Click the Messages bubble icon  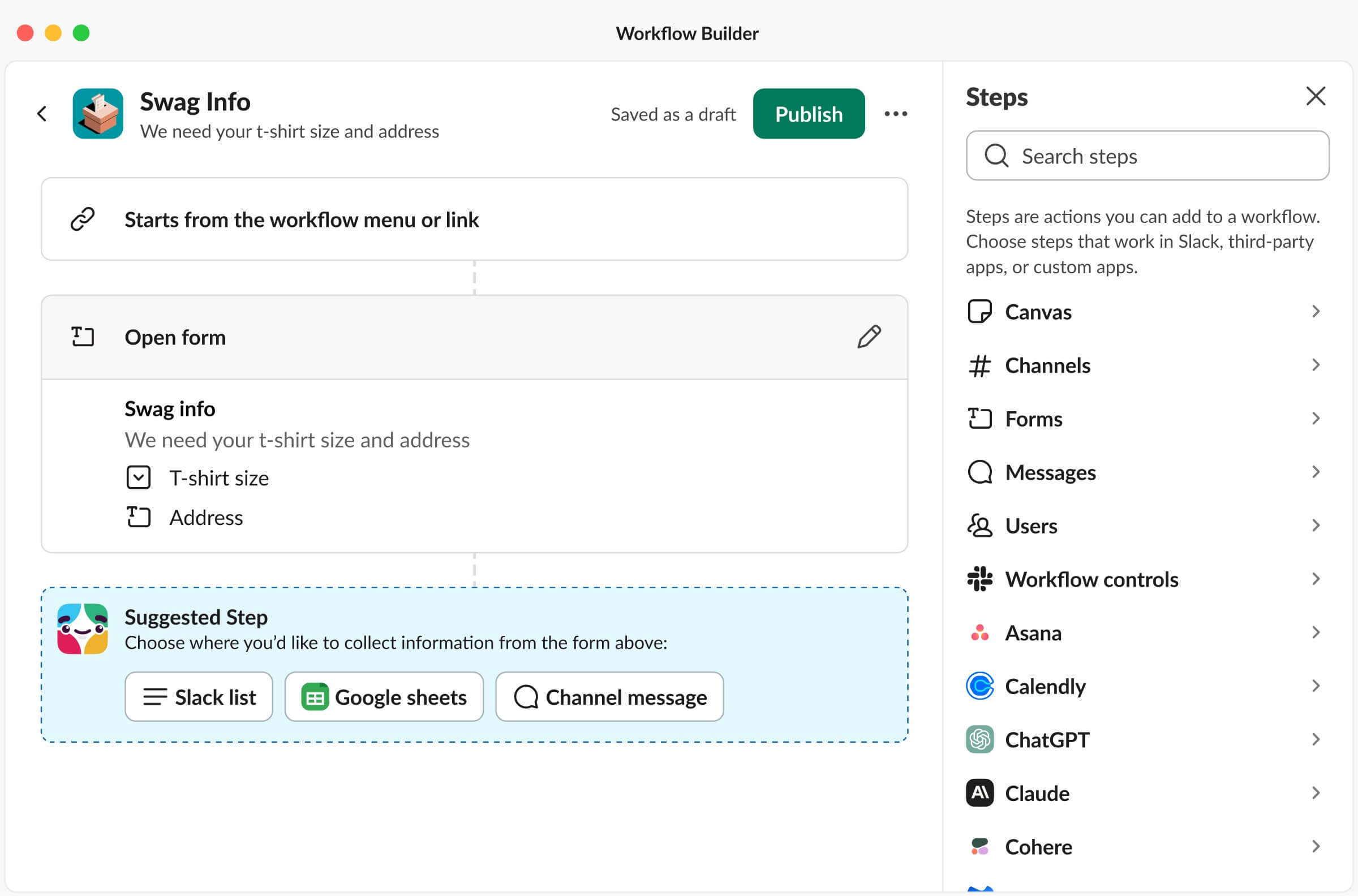point(979,472)
